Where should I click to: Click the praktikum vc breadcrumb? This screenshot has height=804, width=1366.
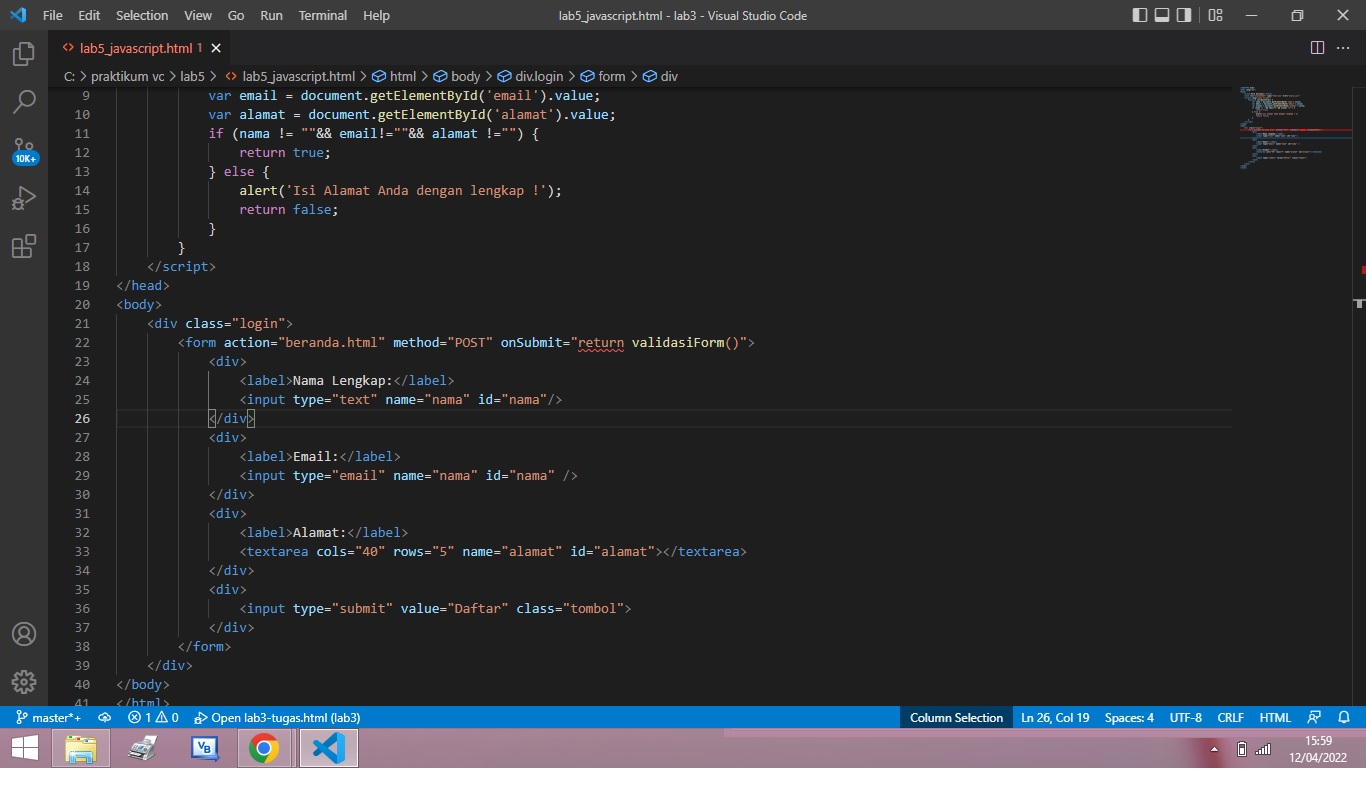(128, 76)
